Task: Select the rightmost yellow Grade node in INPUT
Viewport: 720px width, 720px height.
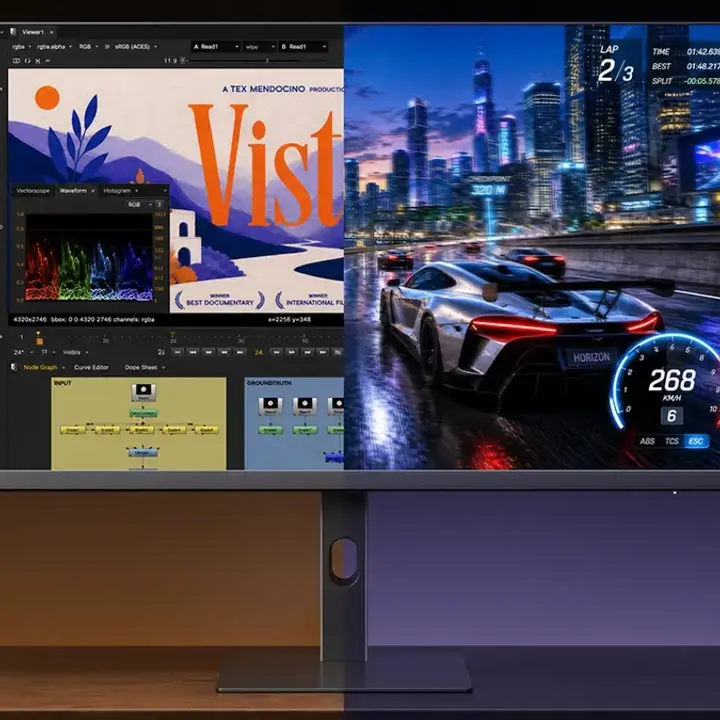Action: (x=207, y=430)
